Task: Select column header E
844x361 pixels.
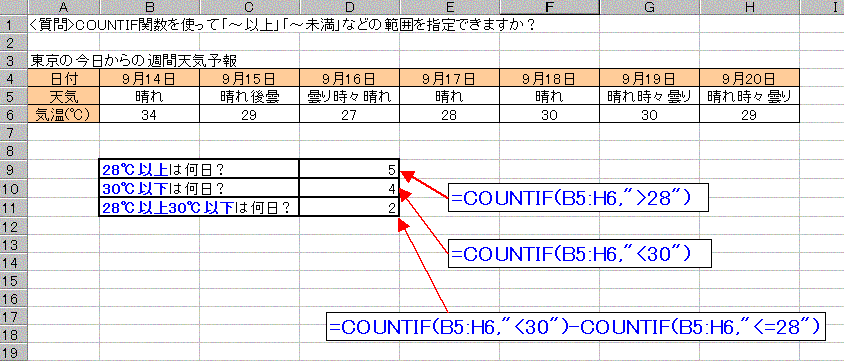Action: point(449,8)
